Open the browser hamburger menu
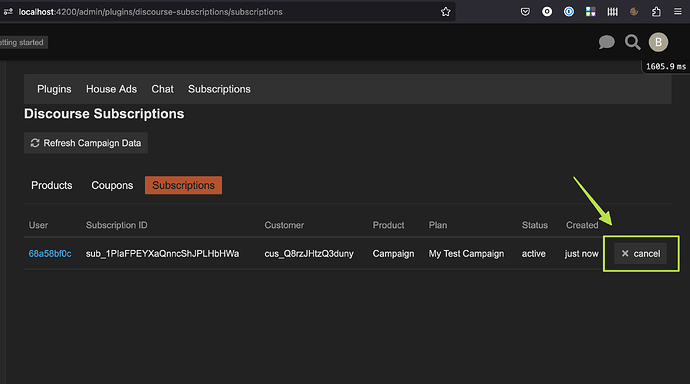Screen dimensions: 690x384 678,11
